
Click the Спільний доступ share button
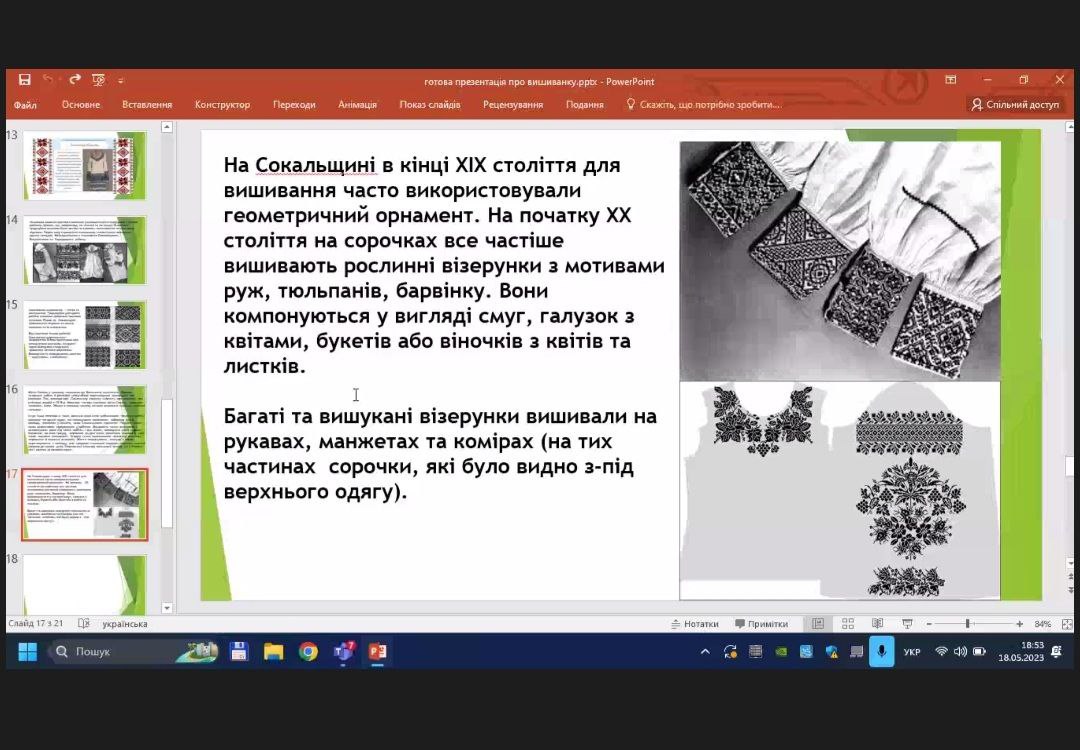pyautogui.click(x=1014, y=104)
